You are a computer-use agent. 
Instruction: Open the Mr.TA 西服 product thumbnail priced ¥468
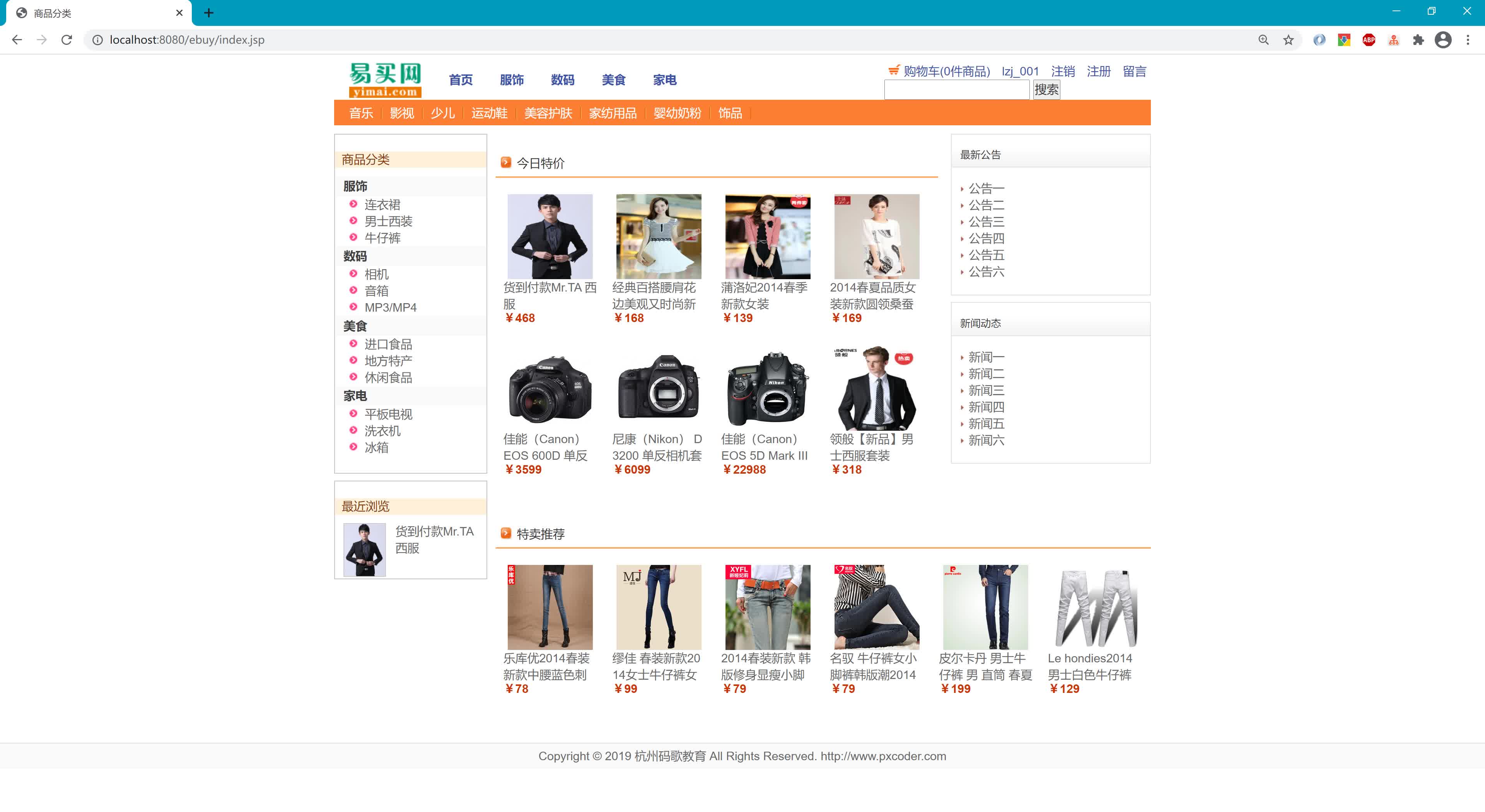point(550,236)
